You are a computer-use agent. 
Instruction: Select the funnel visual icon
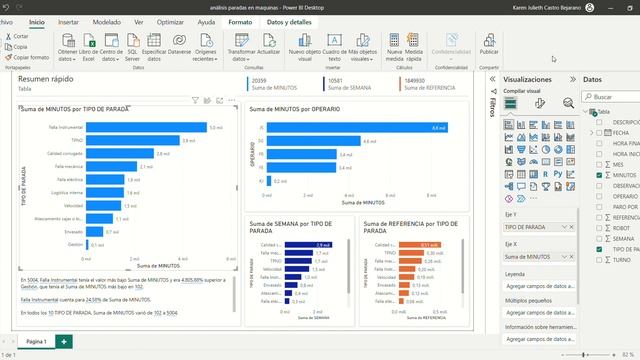point(521,150)
